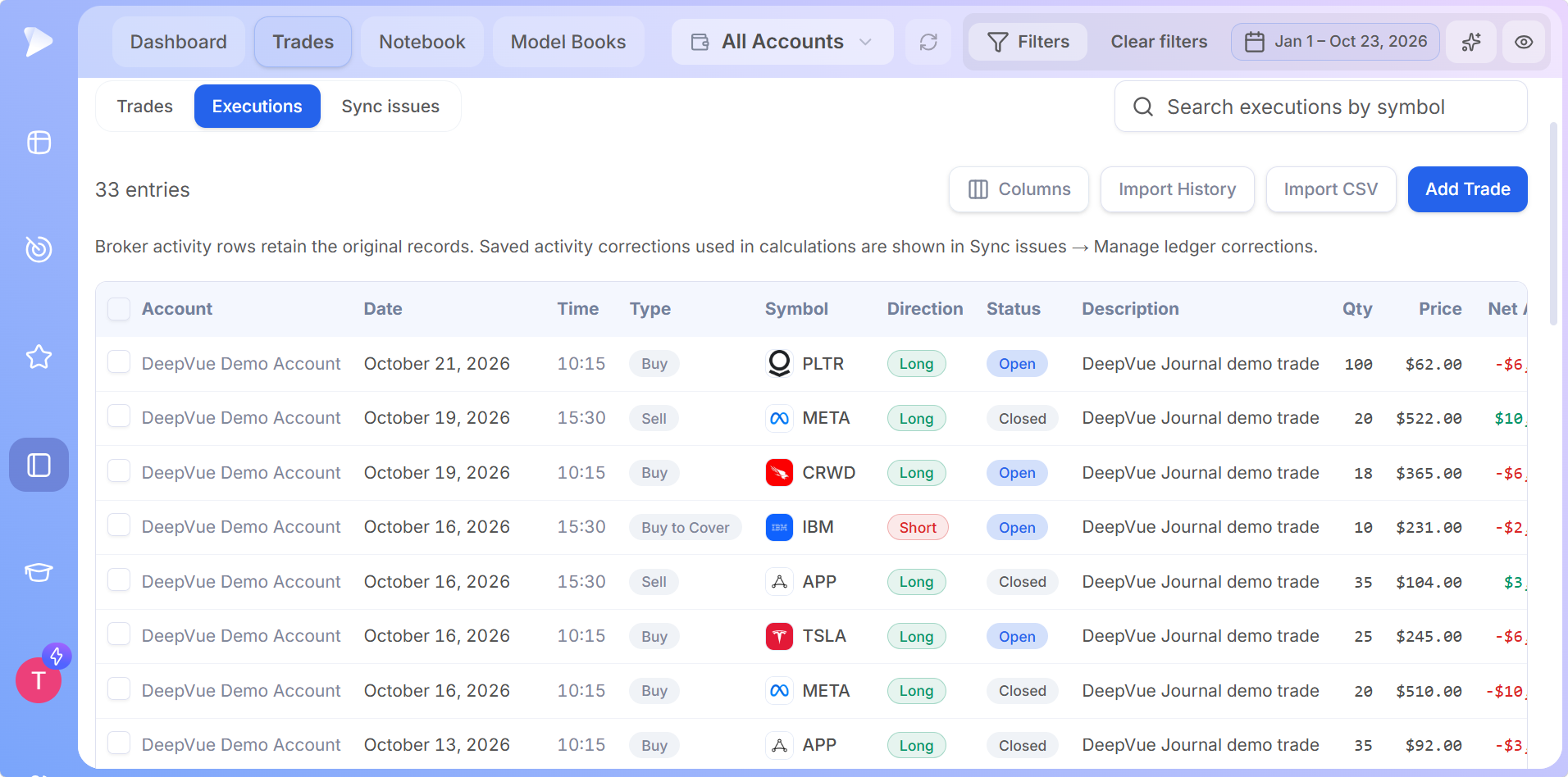Go to the Dashboard tab
The width and height of the screenshot is (1568, 777).
pyautogui.click(x=179, y=42)
